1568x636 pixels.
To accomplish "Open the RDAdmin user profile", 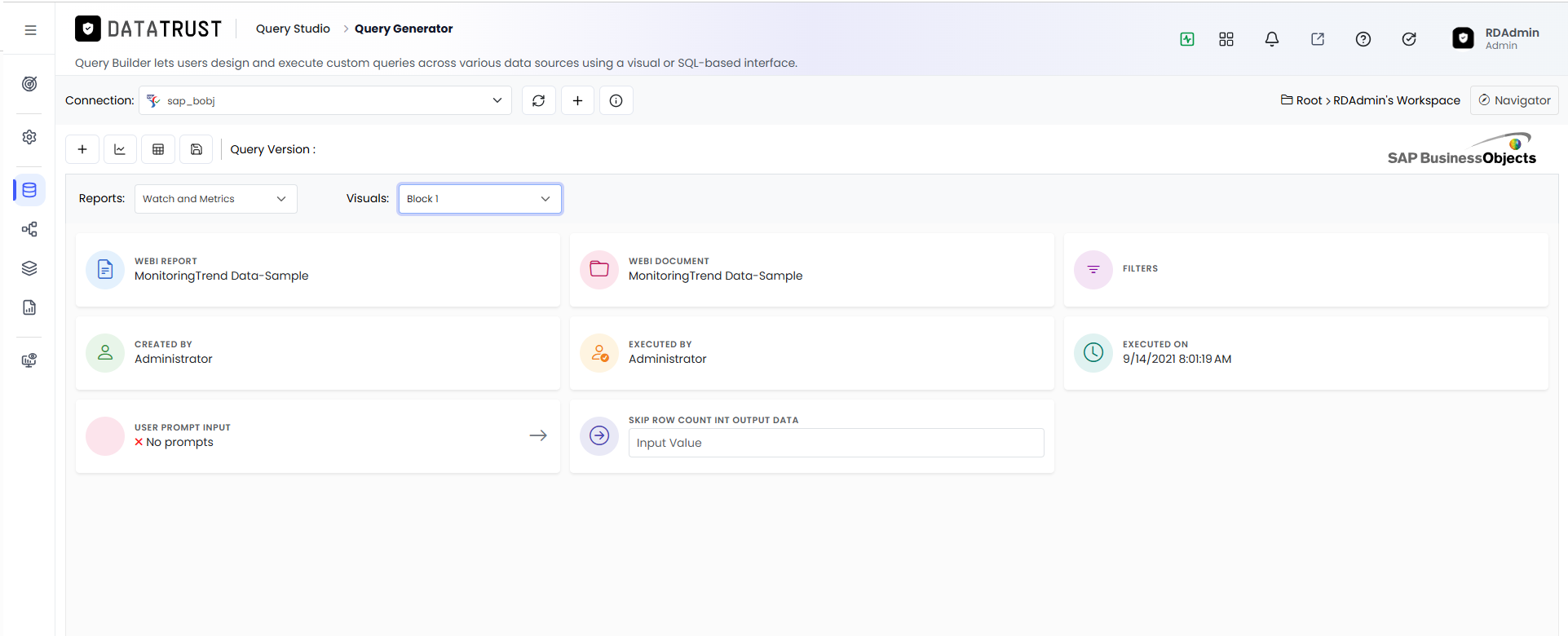I will point(1496,38).
